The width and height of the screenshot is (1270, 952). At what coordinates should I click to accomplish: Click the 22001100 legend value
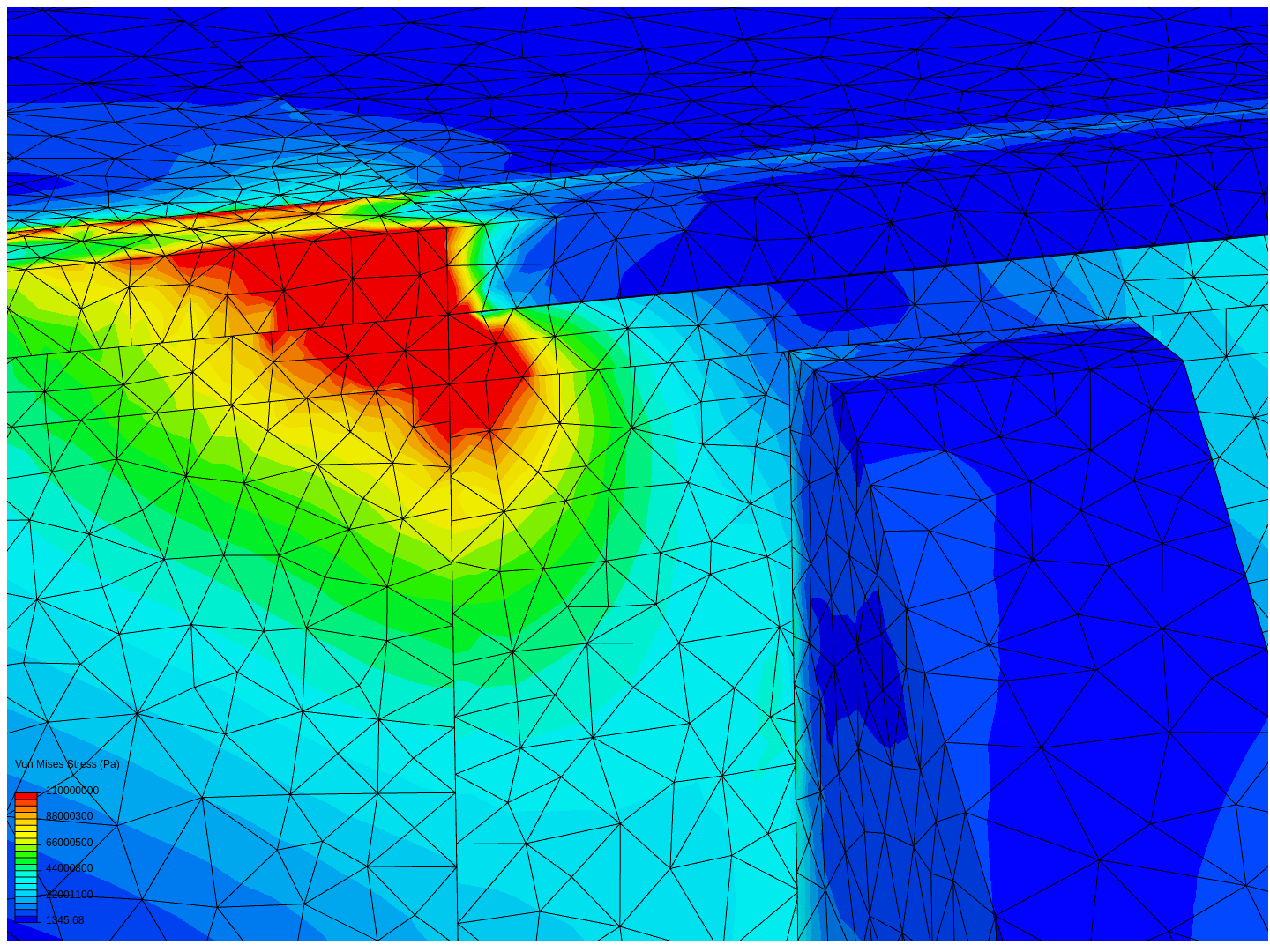pyautogui.click(x=70, y=895)
